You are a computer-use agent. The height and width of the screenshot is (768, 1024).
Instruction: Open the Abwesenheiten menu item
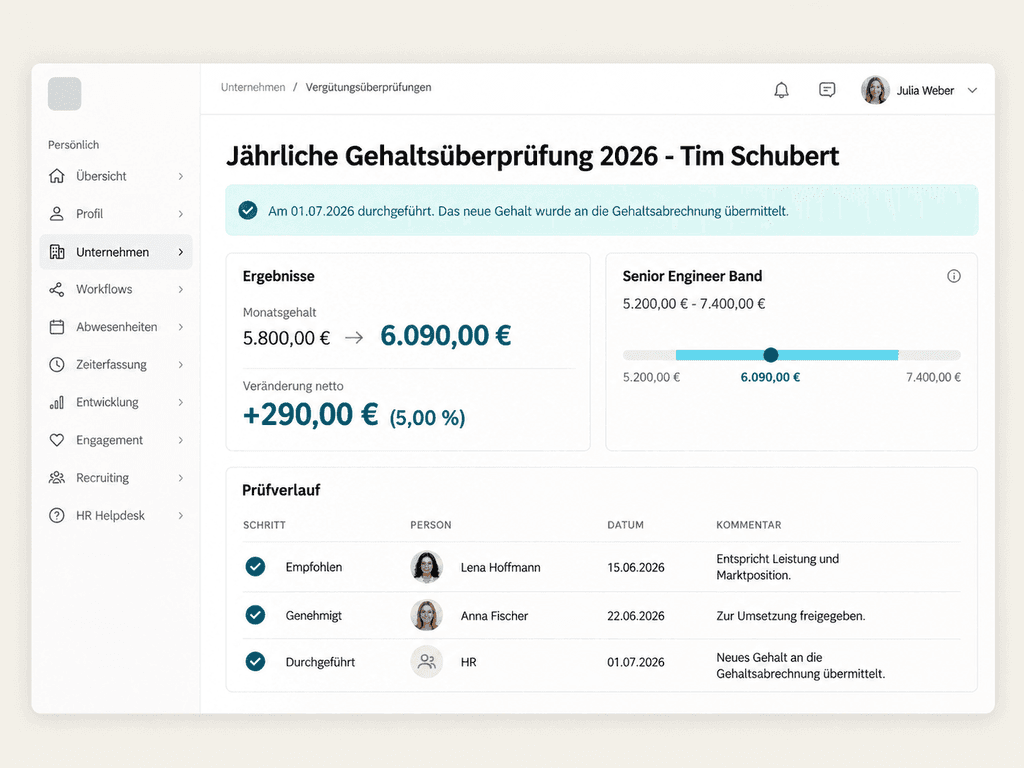pos(116,327)
